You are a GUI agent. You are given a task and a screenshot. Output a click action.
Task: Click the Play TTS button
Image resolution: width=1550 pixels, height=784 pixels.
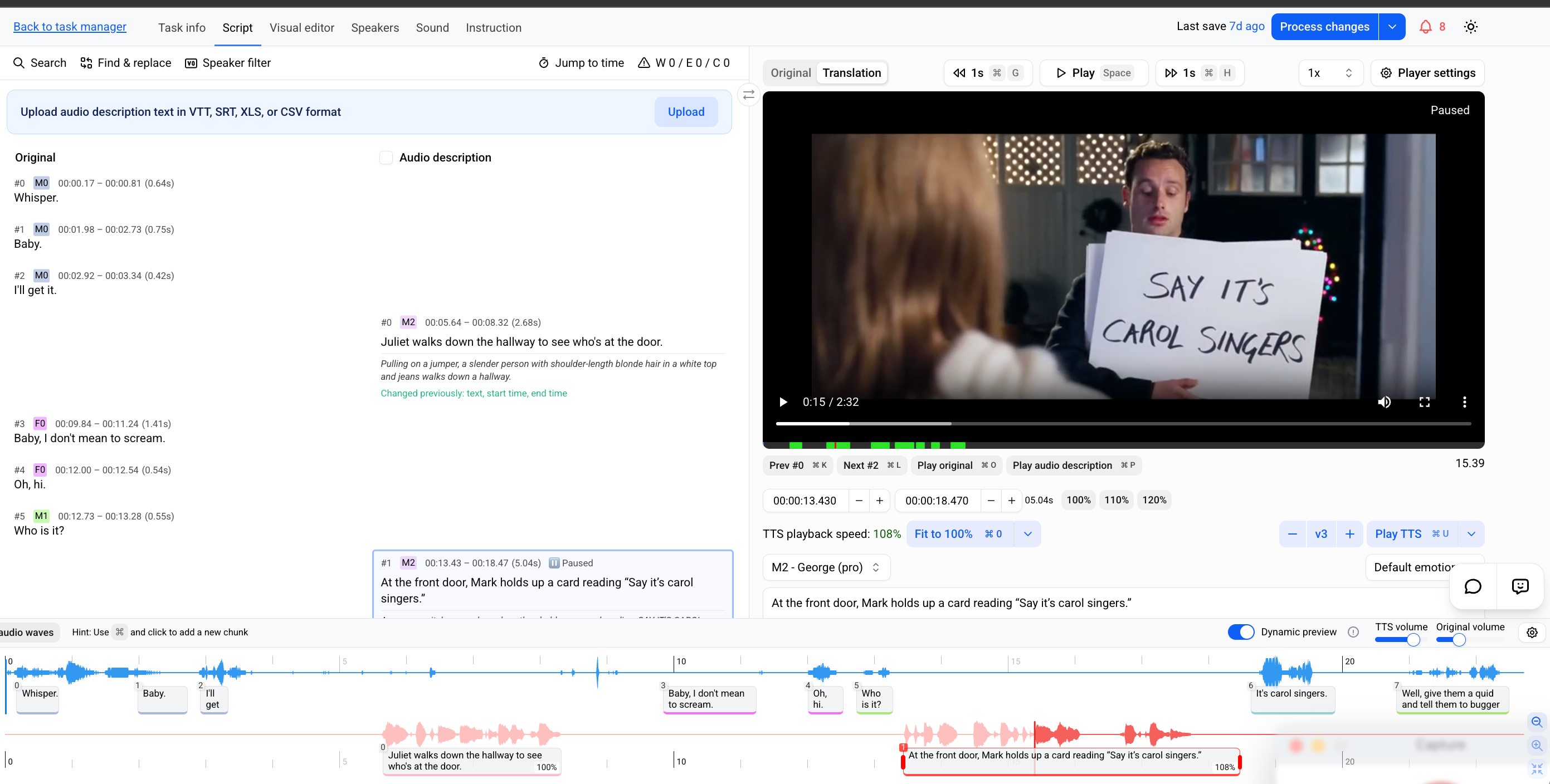point(1412,534)
